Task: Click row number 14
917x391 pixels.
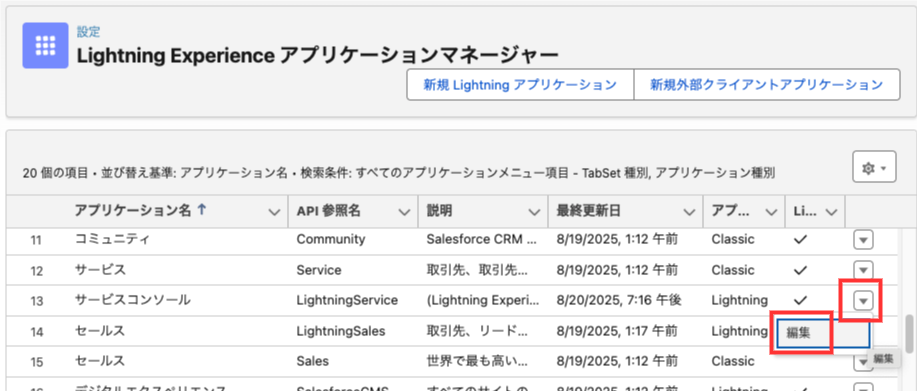Action: tap(36, 331)
